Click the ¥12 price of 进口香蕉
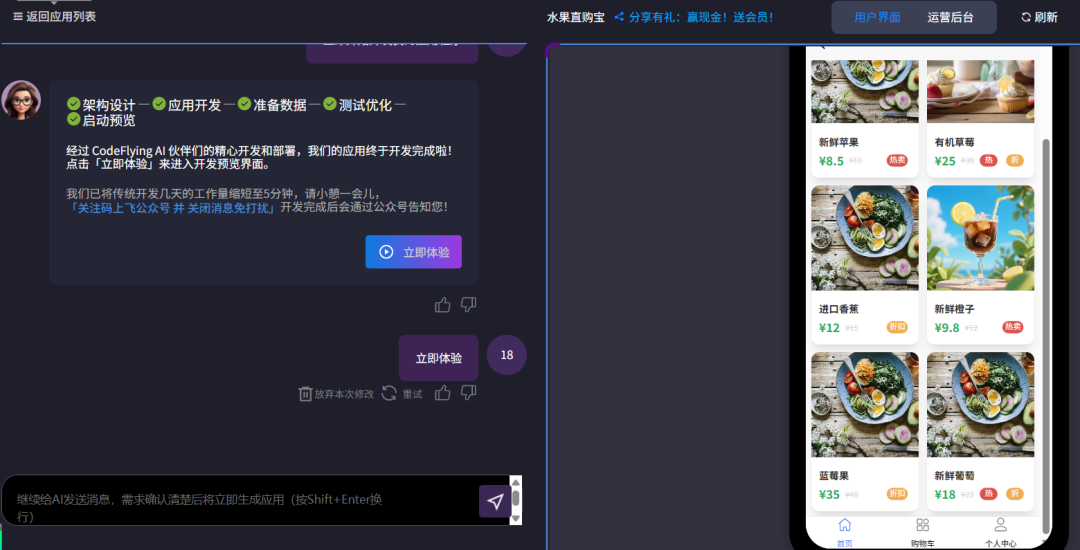The height and width of the screenshot is (550, 1080). 829,328
